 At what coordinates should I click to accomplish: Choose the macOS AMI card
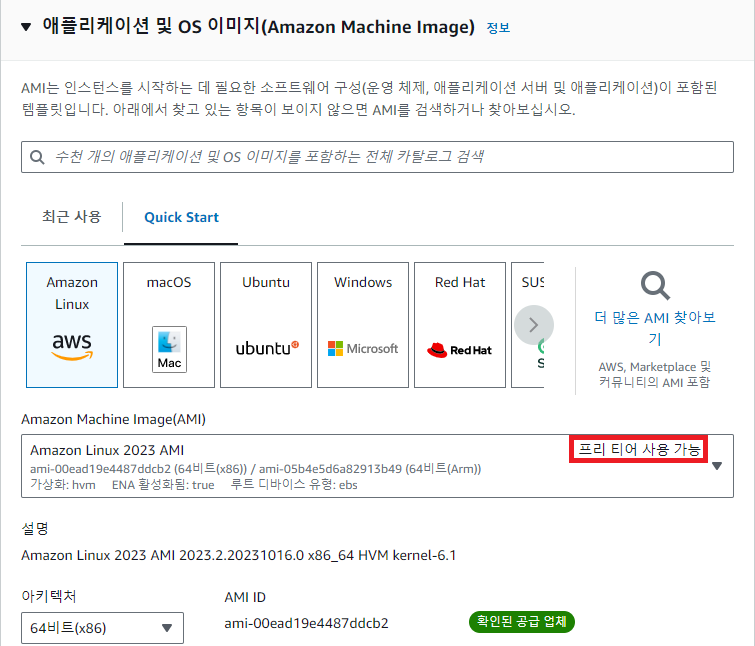coord(169,325)
